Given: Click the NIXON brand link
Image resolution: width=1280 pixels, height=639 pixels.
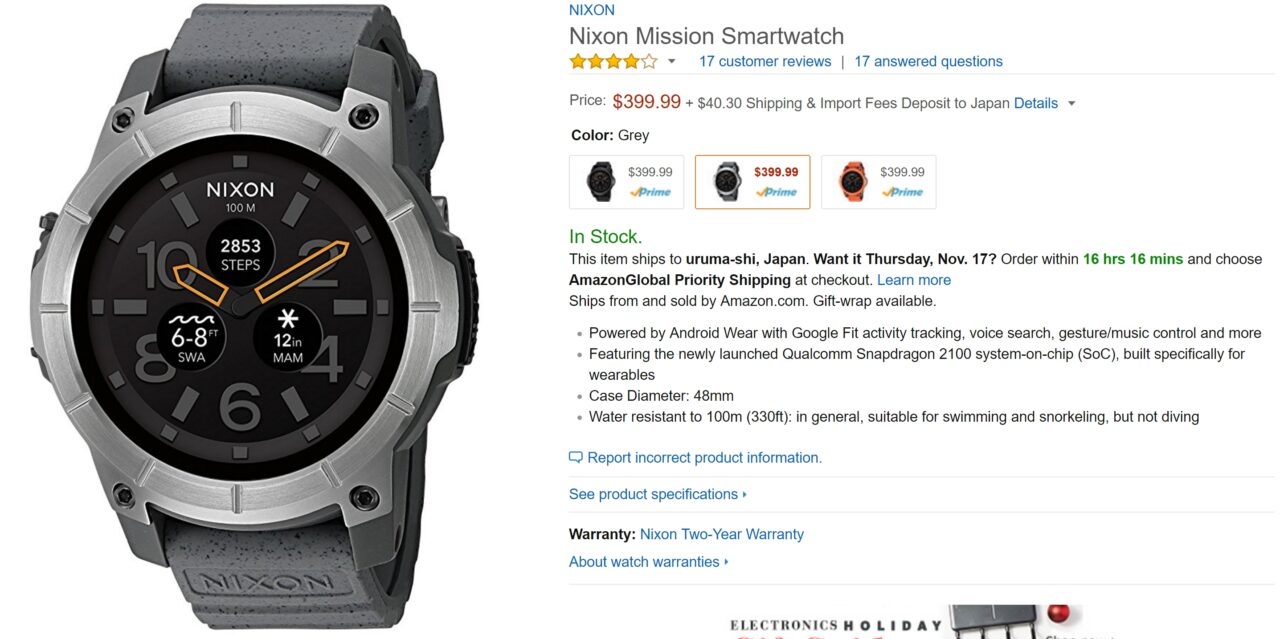Looking at the screenshot, I should [x=592, y=10].
